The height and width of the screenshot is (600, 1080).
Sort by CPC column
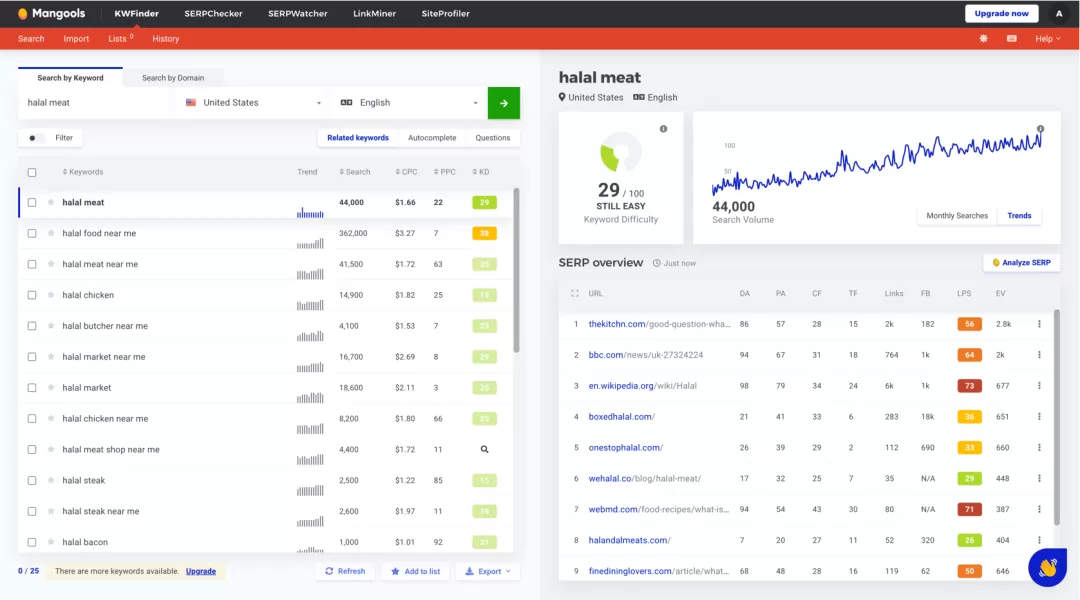(x=406, y=172)
